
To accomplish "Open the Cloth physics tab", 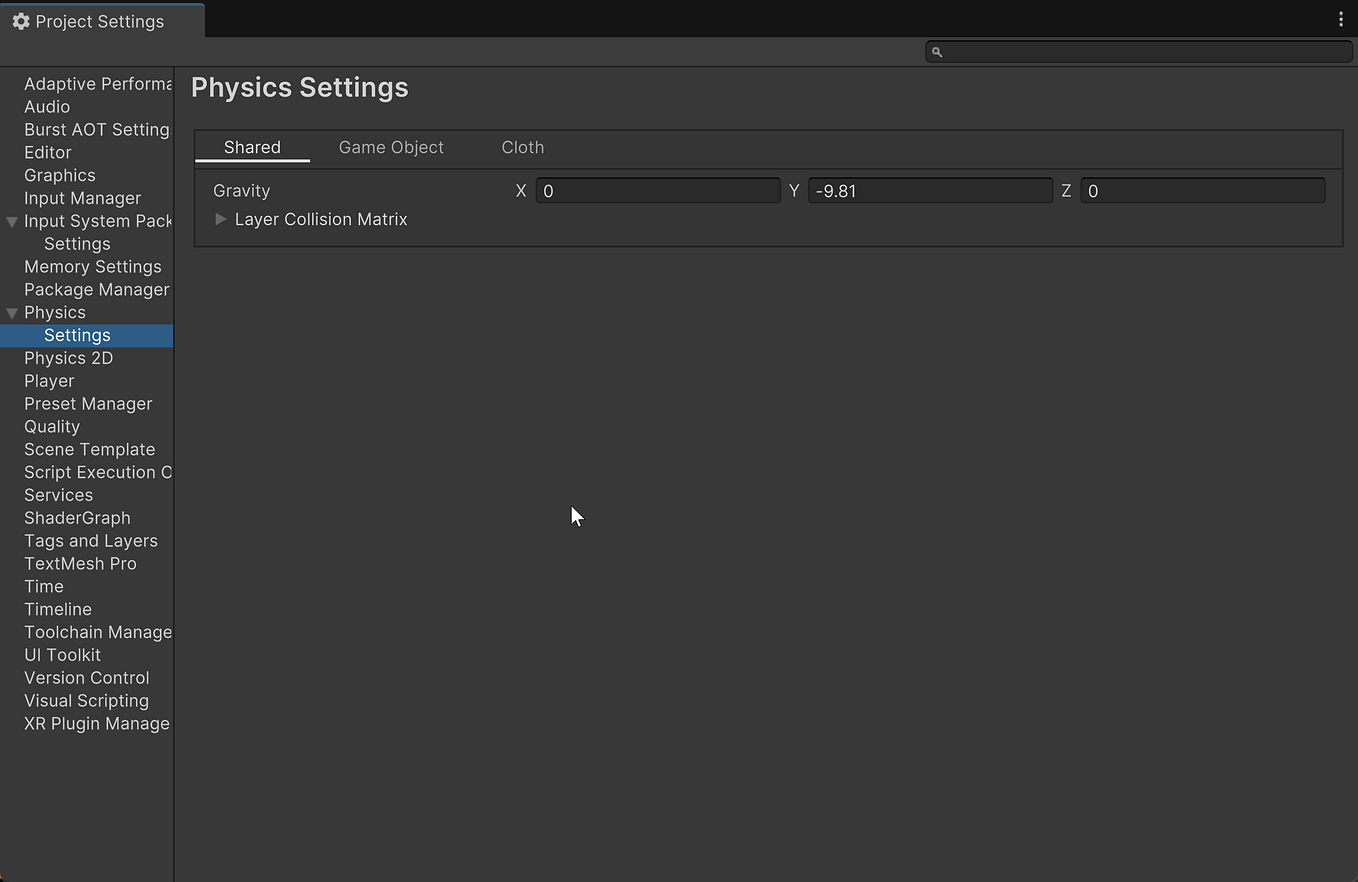I will click(522, 147).
